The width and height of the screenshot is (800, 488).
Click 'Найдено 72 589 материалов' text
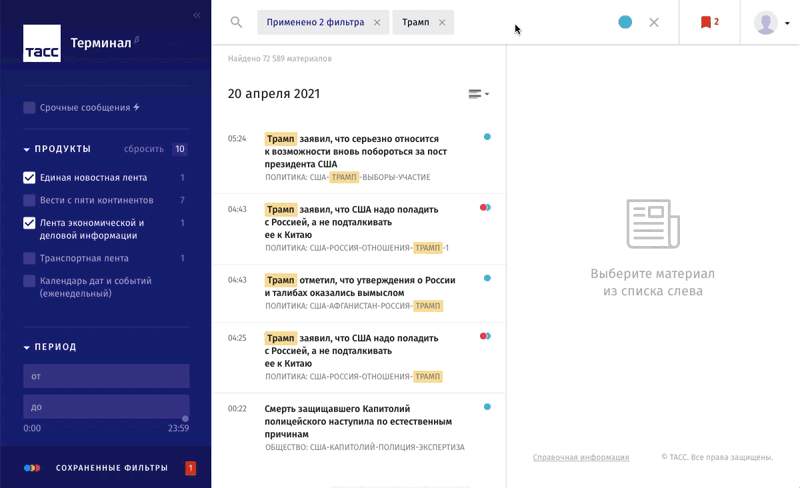click(280, 59)
